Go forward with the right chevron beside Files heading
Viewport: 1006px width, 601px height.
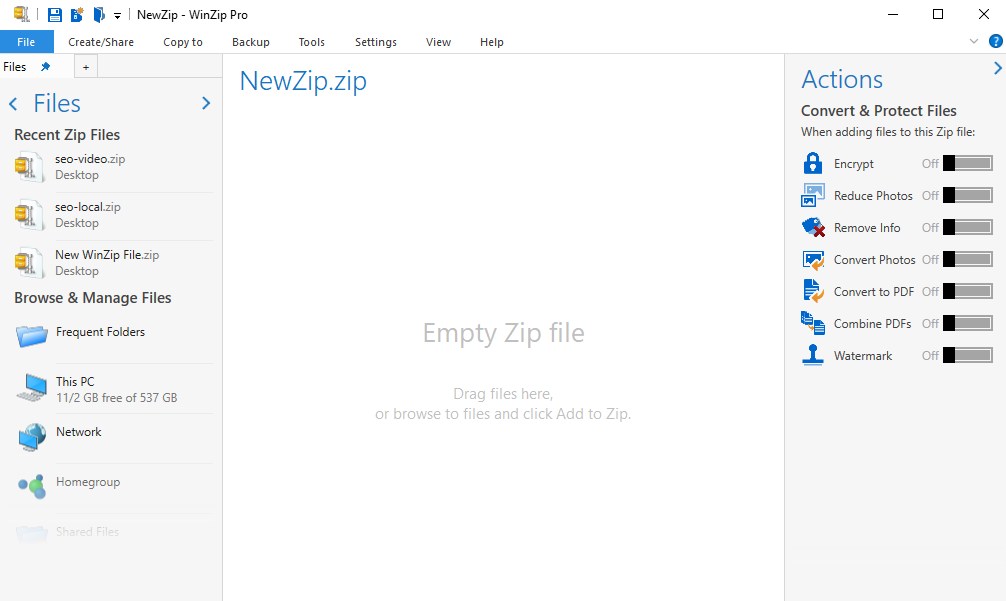(206, 103)
